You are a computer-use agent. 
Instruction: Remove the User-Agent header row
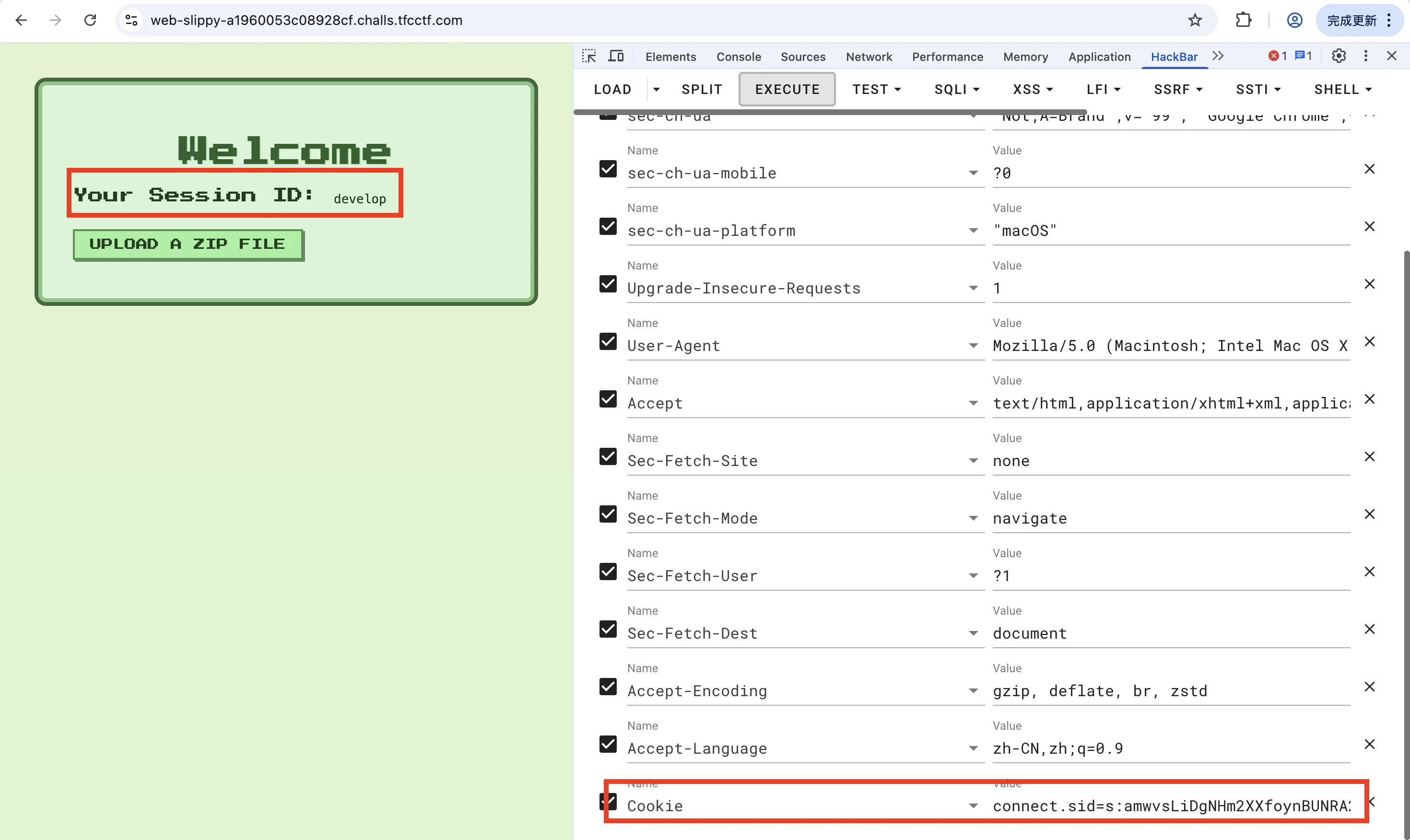(x=1369, y=342)
